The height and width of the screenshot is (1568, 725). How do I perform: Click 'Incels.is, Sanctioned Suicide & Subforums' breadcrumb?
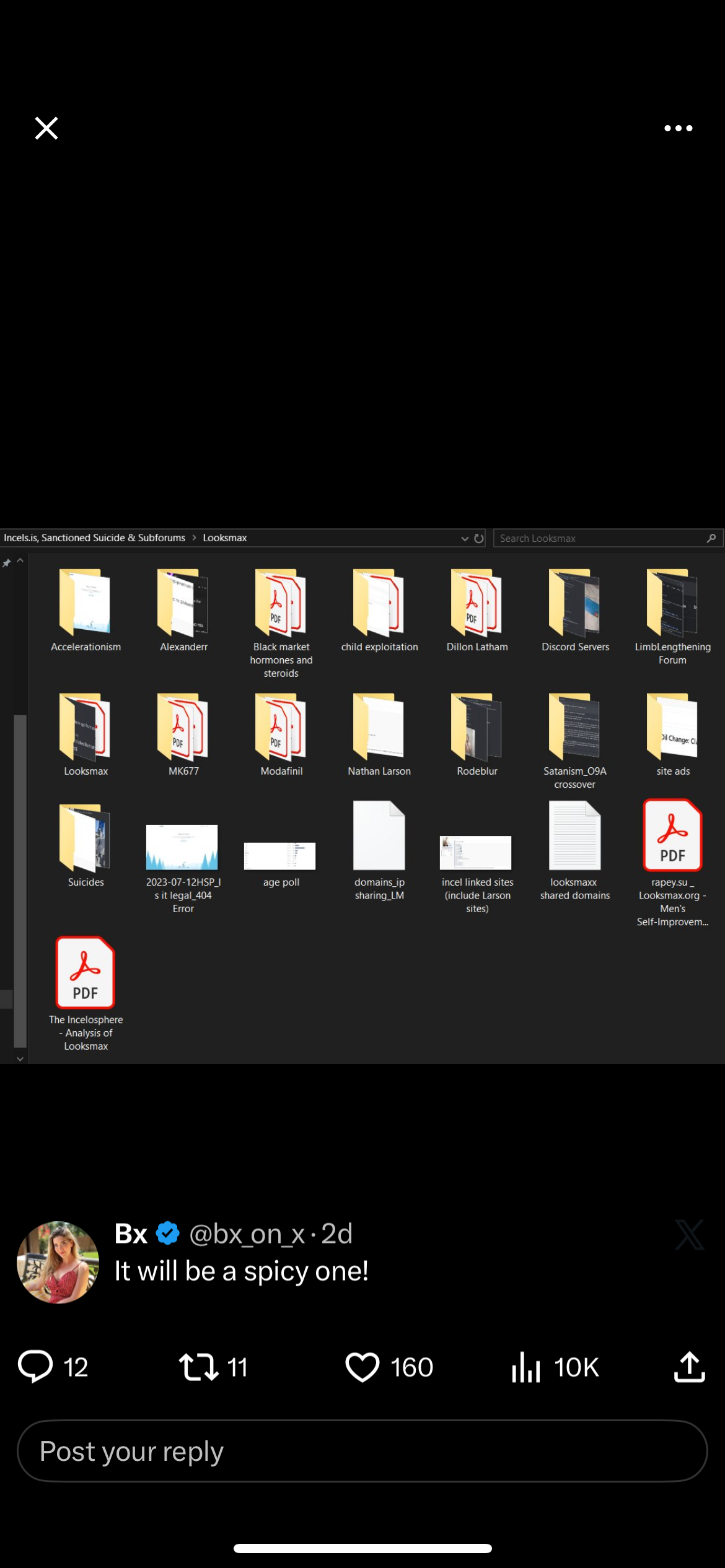94,538
